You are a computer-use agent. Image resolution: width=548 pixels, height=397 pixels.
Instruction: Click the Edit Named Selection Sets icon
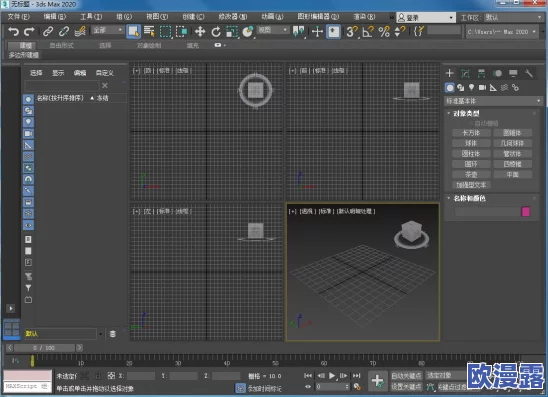[418, 31]
